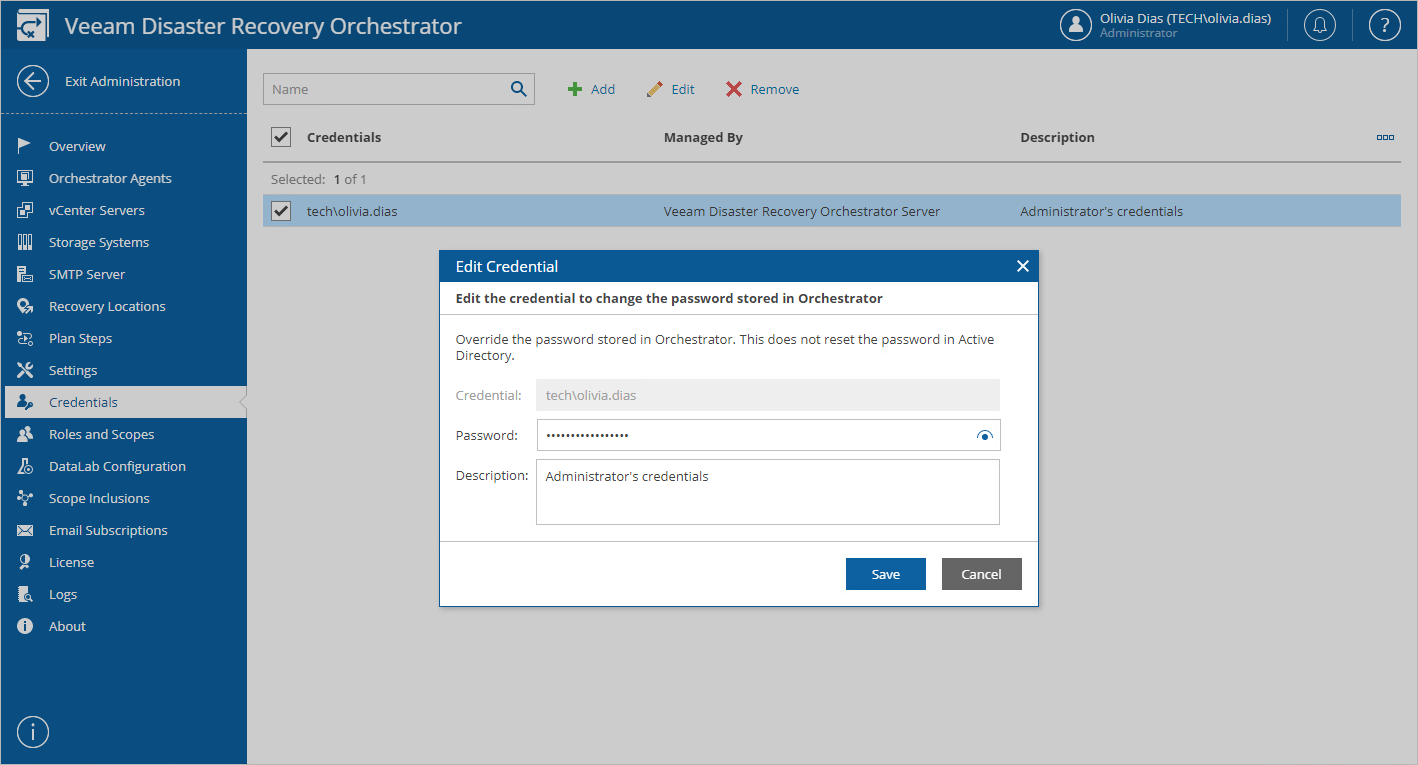The image size is (1418, 765).
Task: Open vCenter Servers page
Action: pos(97,210)
